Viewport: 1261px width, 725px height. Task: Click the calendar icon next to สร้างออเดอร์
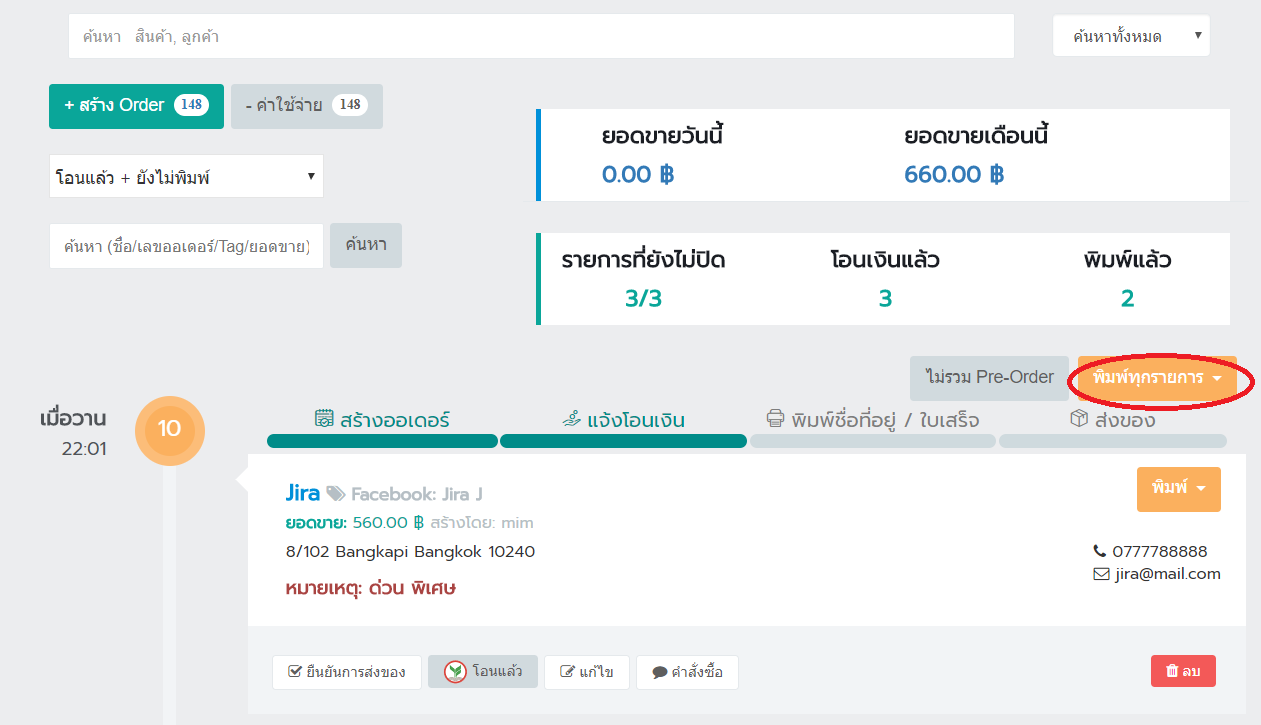(x=324, y=419)
